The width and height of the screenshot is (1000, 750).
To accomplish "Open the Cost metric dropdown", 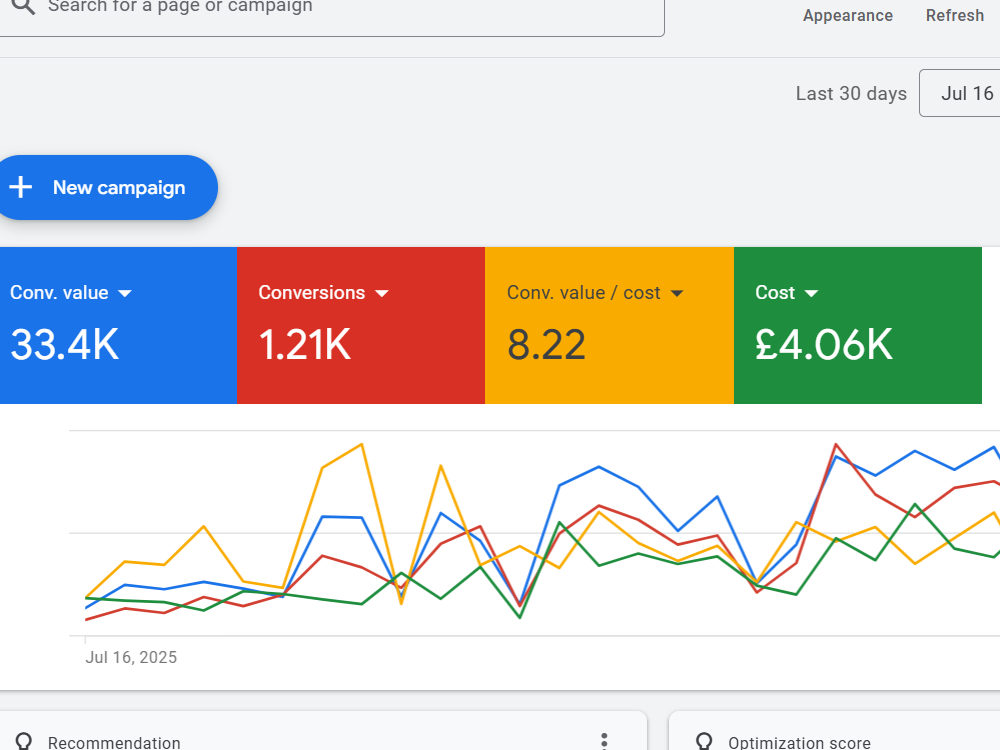I will (x=786, y=293).
